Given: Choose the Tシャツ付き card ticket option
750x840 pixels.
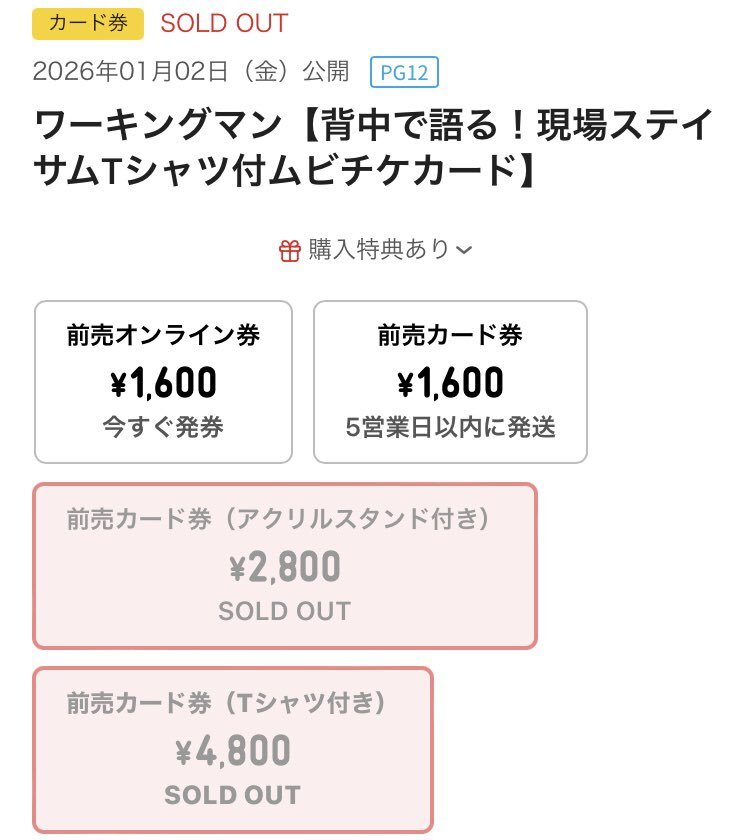Looking at the screenshot, I should pyautogui.click(x=233, y=750).
